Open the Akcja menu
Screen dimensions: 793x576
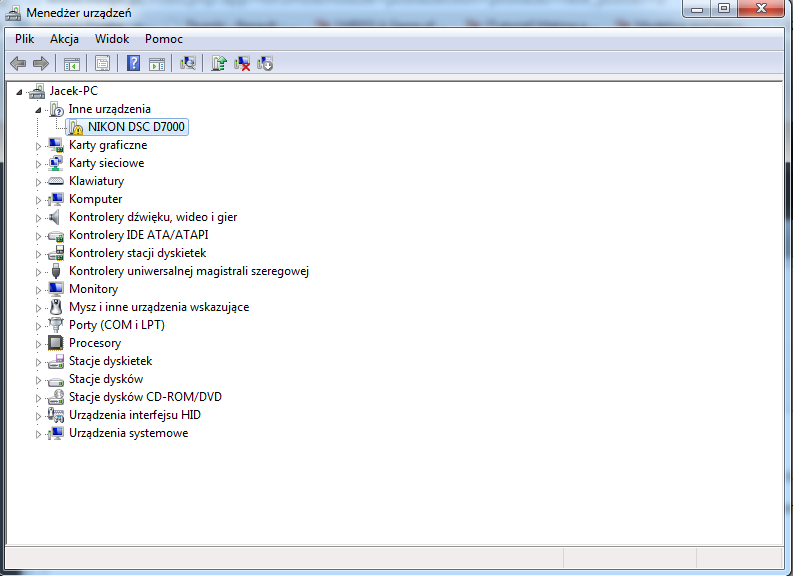pyautogui.click(x=64, y=39)
